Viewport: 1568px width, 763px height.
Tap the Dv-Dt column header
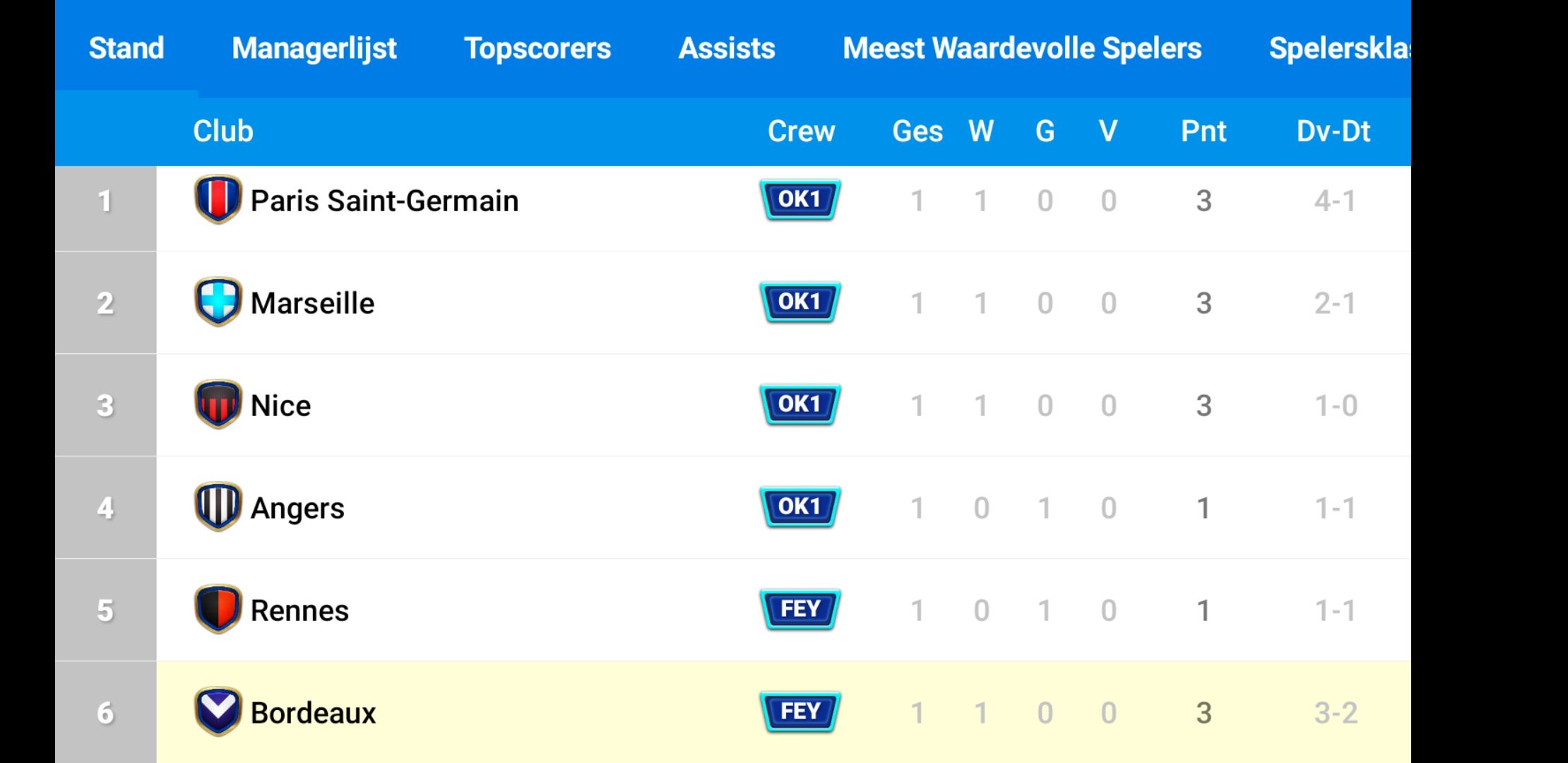(1334, 131)
